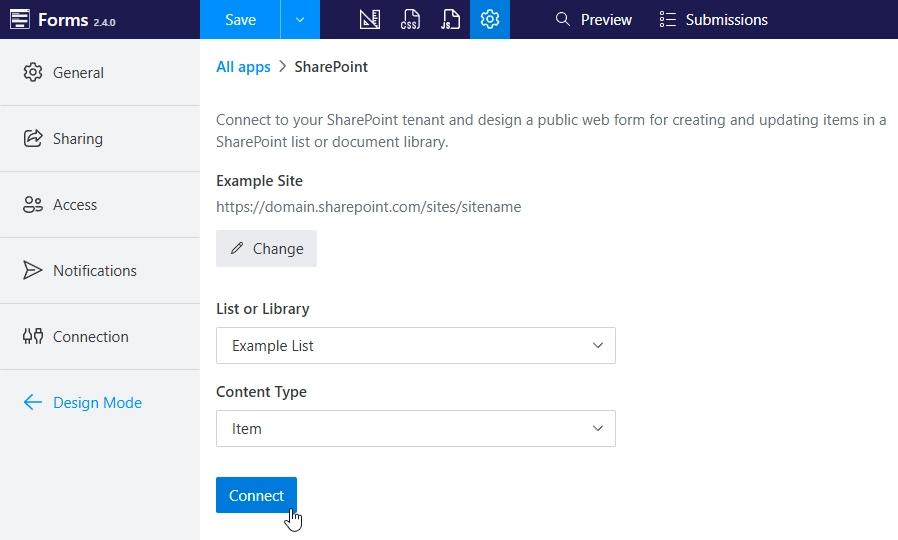
Task: Expand the Example List chevron
Action: pos(598,345)
